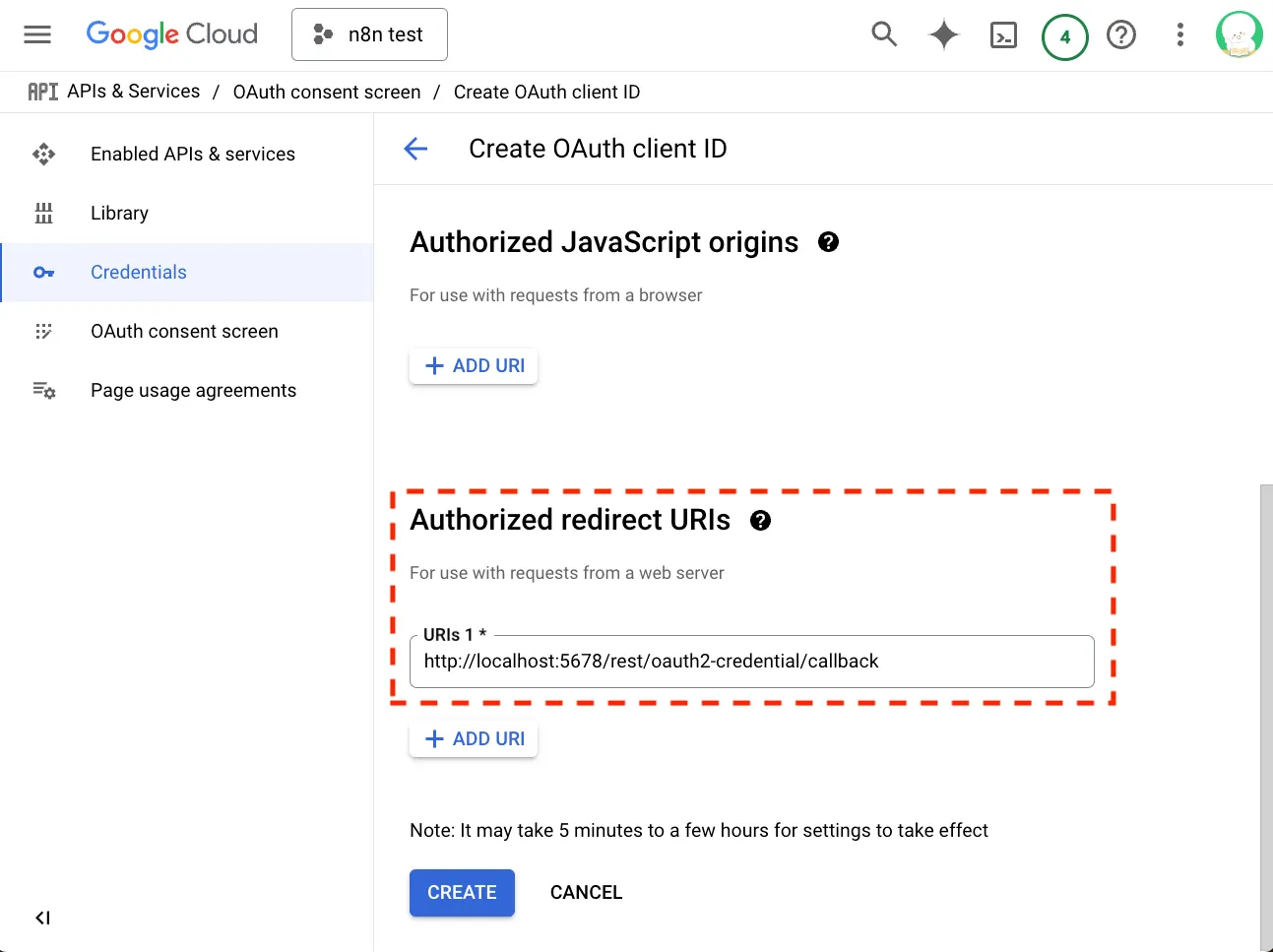The height and width of the screenshot is (952, 1273).
Task: Show help for Authorized JavaScript origins
Action: 829,242
